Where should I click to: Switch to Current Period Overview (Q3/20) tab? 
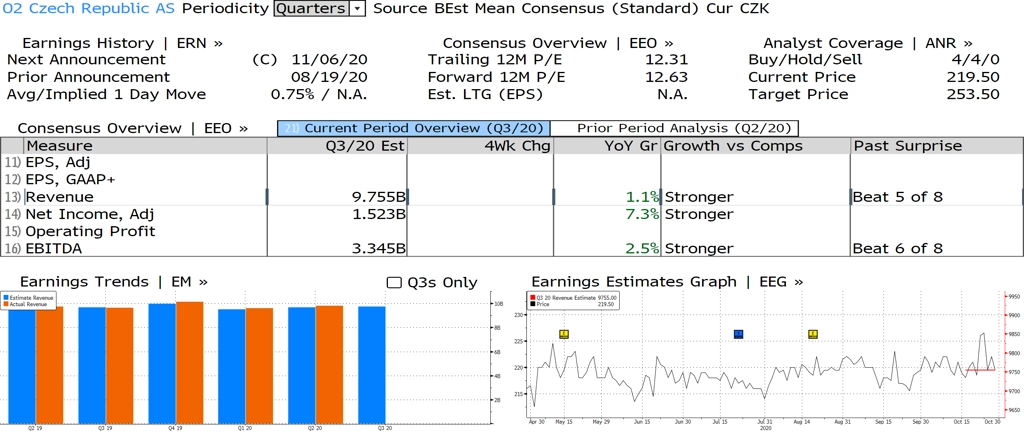414,128
